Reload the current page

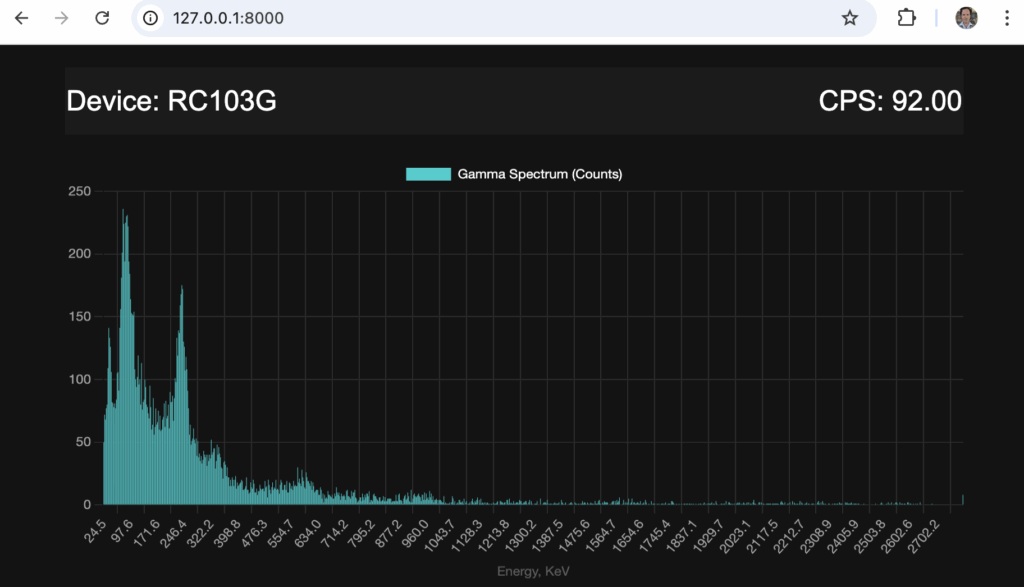coord(101,18)
